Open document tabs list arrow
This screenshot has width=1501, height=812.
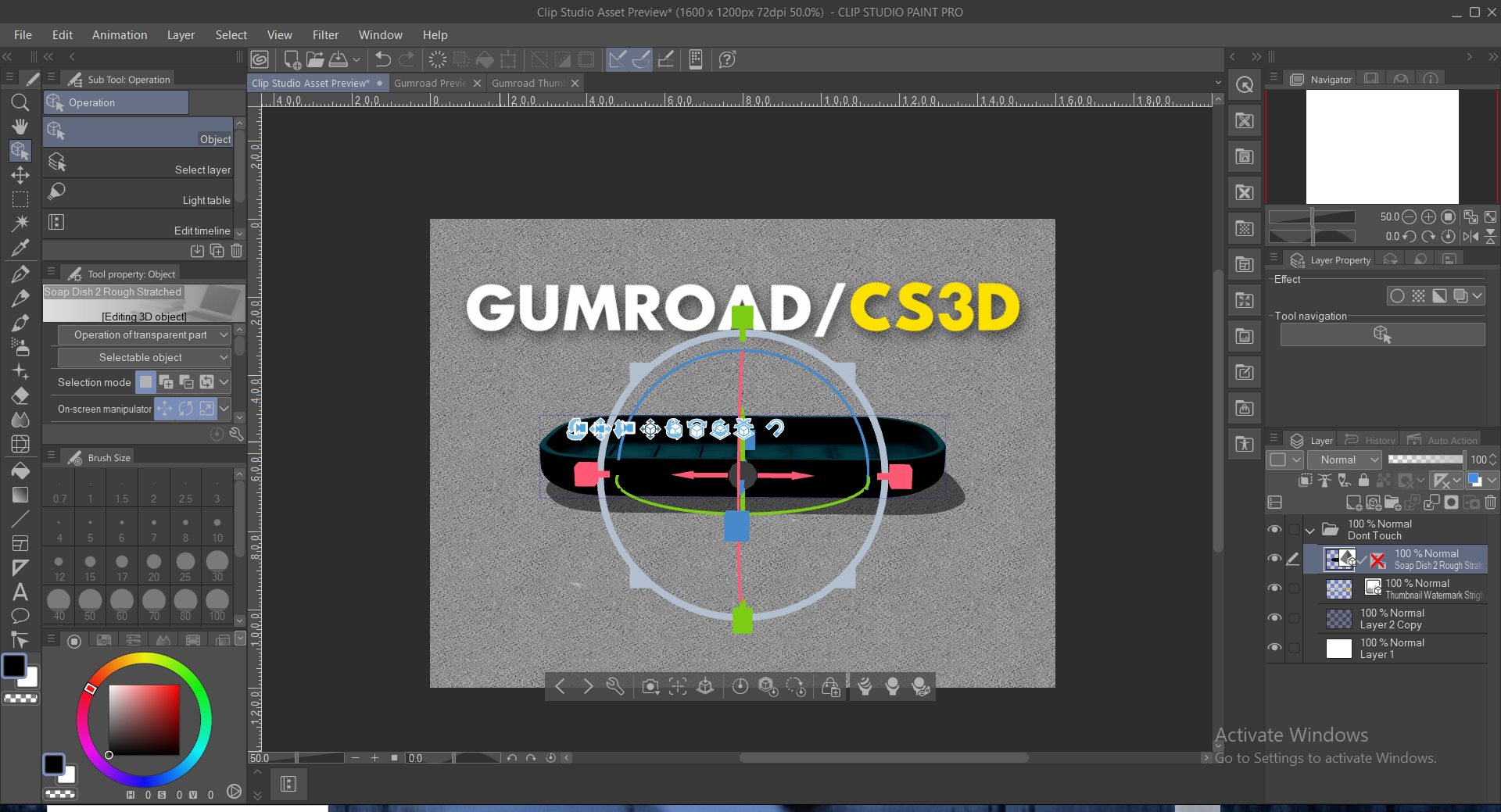pyautogui.click(x=1218, y=83)
